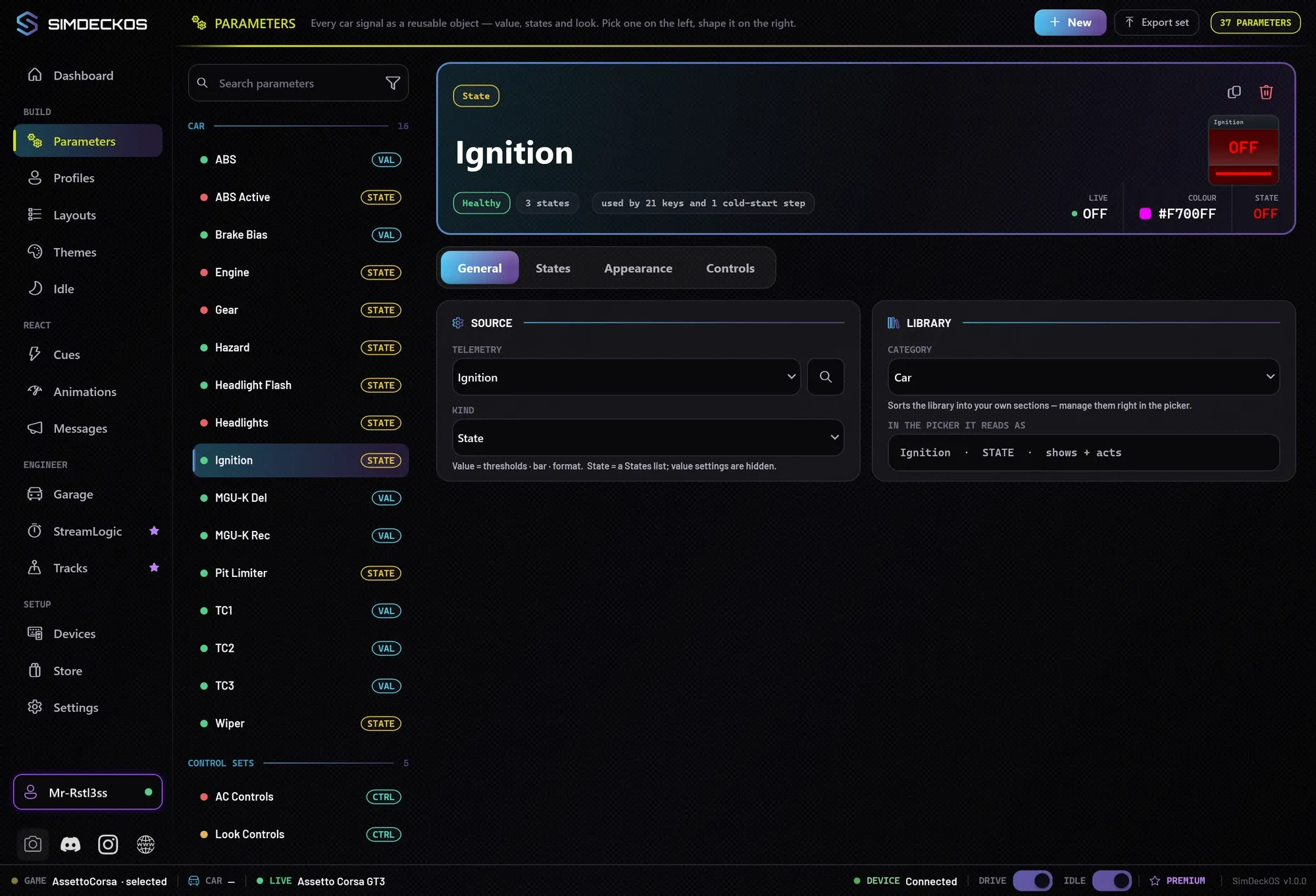
Task: Click the 37 PARAMETERS badge
Action: (1255, 22)
